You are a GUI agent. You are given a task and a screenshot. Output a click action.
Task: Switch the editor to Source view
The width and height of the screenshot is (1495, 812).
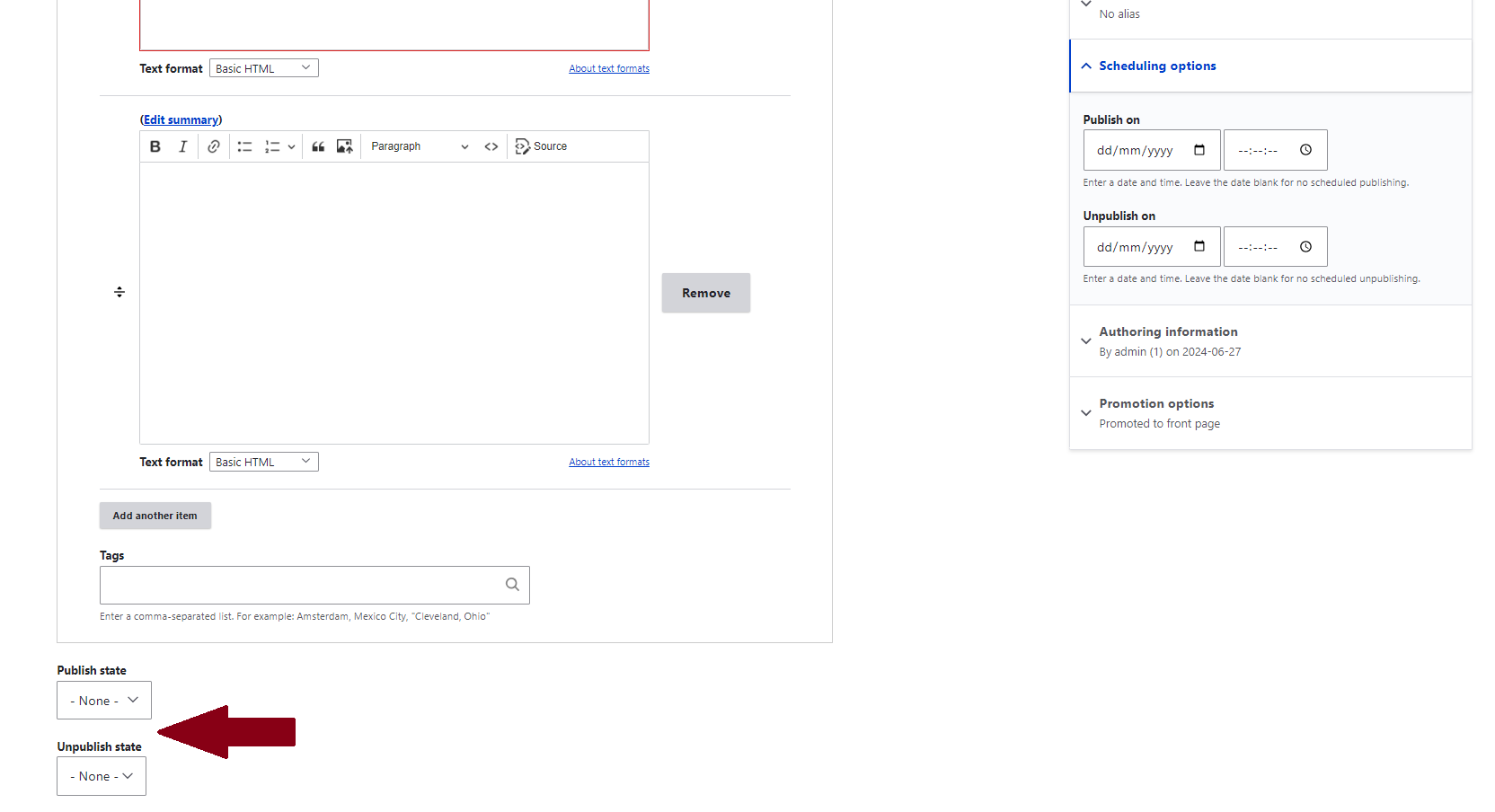pyautogui.click(x=542, y=146)
